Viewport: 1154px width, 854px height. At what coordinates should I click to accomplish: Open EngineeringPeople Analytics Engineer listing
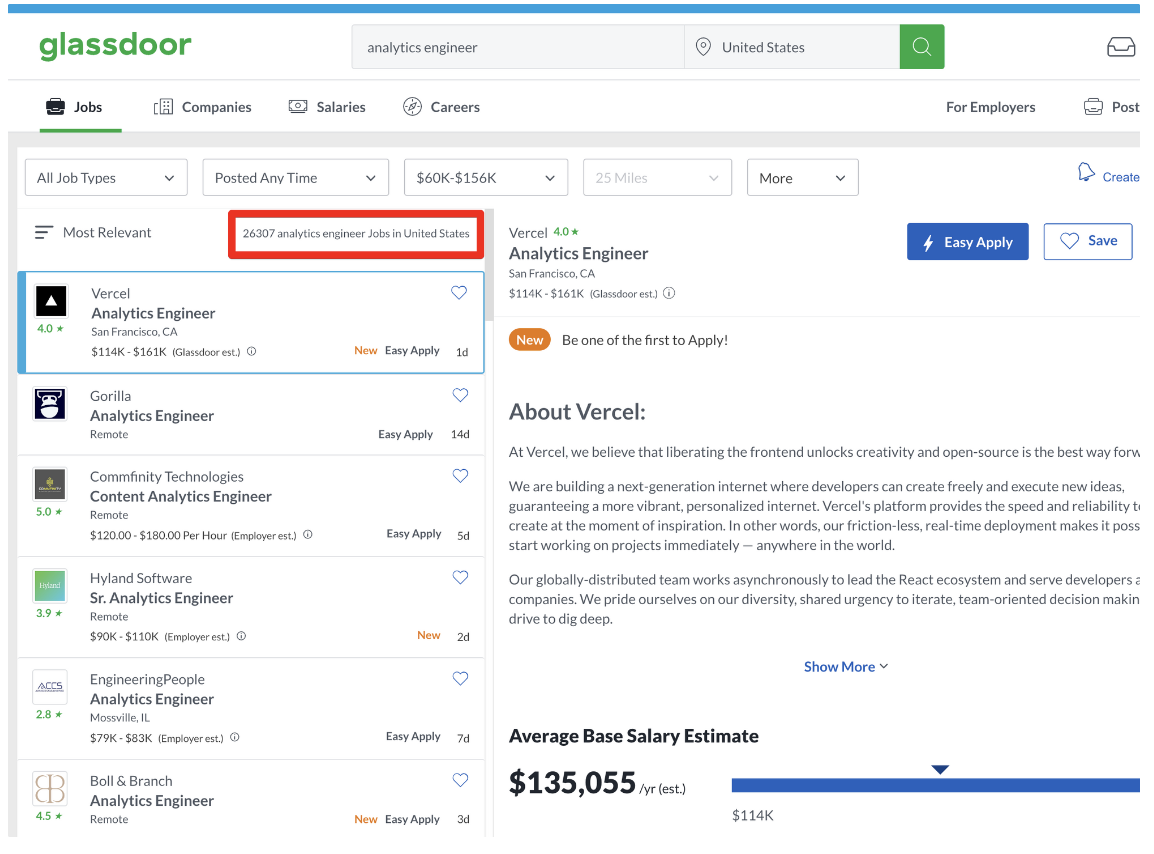click(251, 708)
